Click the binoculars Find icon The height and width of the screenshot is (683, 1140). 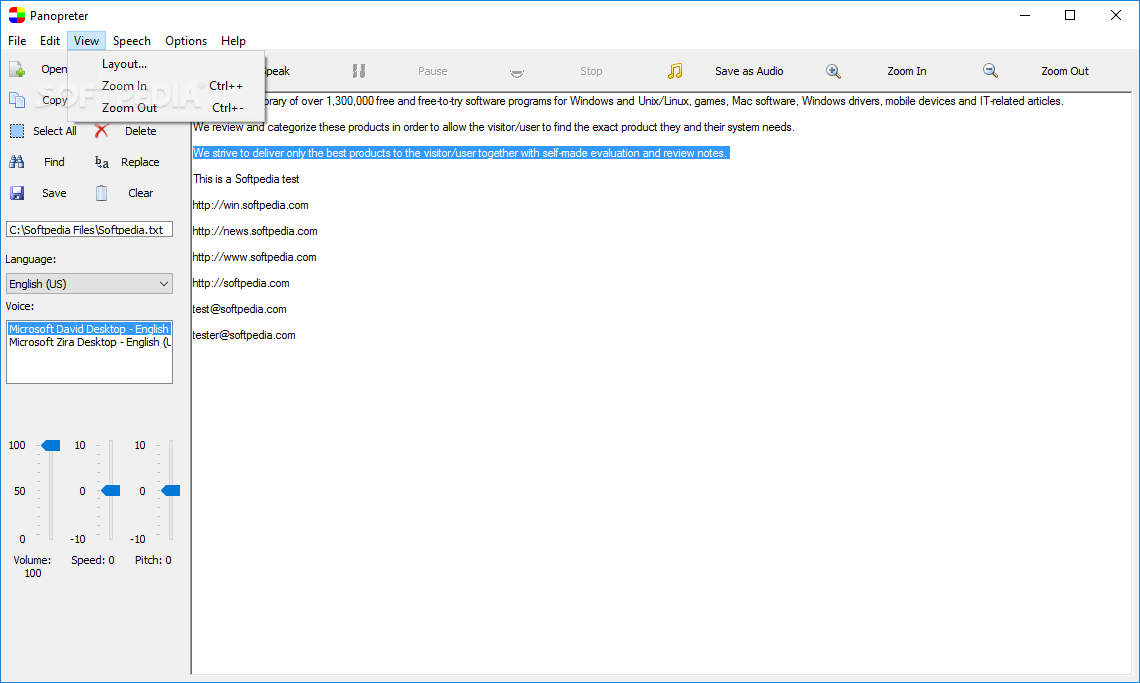(17, 161)
